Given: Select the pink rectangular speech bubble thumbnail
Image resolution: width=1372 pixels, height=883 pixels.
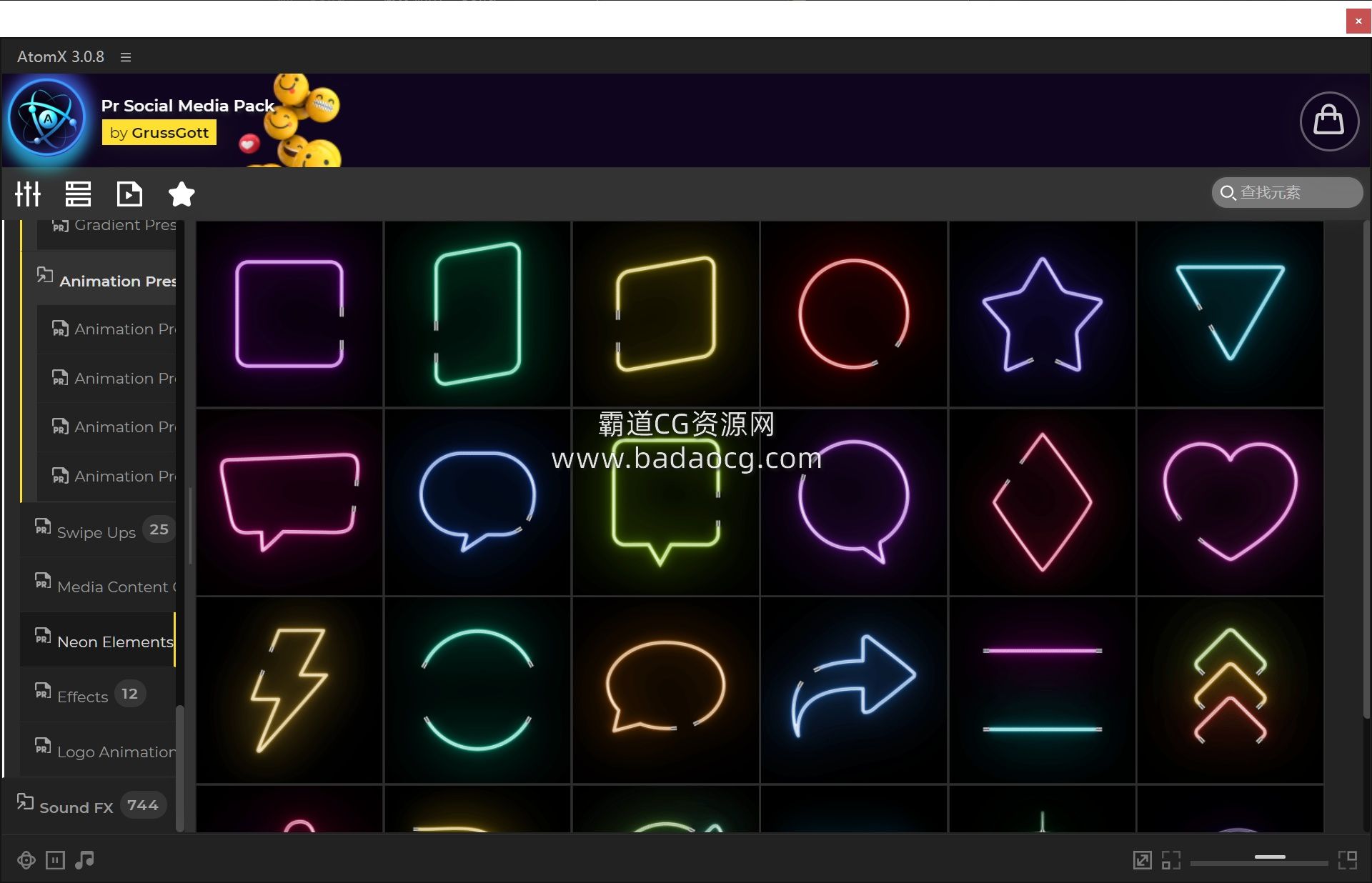Looking at the screenshot, I should pos(289,502).
